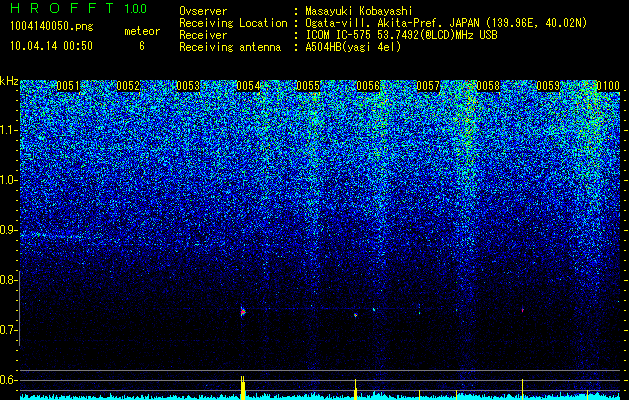
Task: Click time marker 0054
Action: point(248,86)
